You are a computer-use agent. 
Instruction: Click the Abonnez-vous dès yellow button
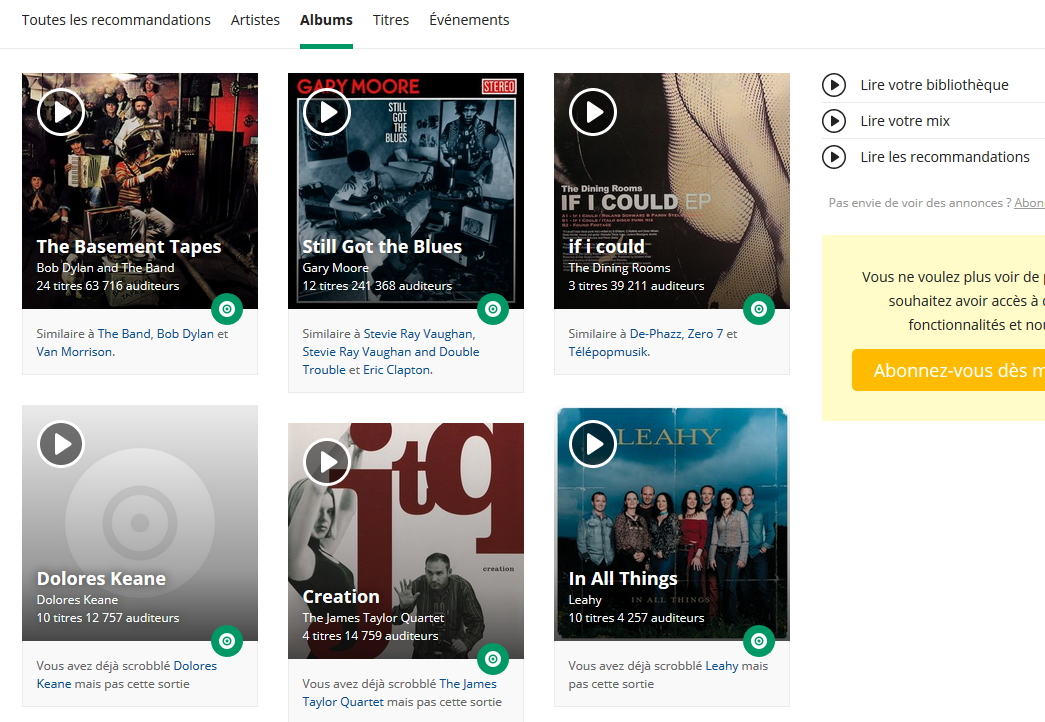[948, 370]
